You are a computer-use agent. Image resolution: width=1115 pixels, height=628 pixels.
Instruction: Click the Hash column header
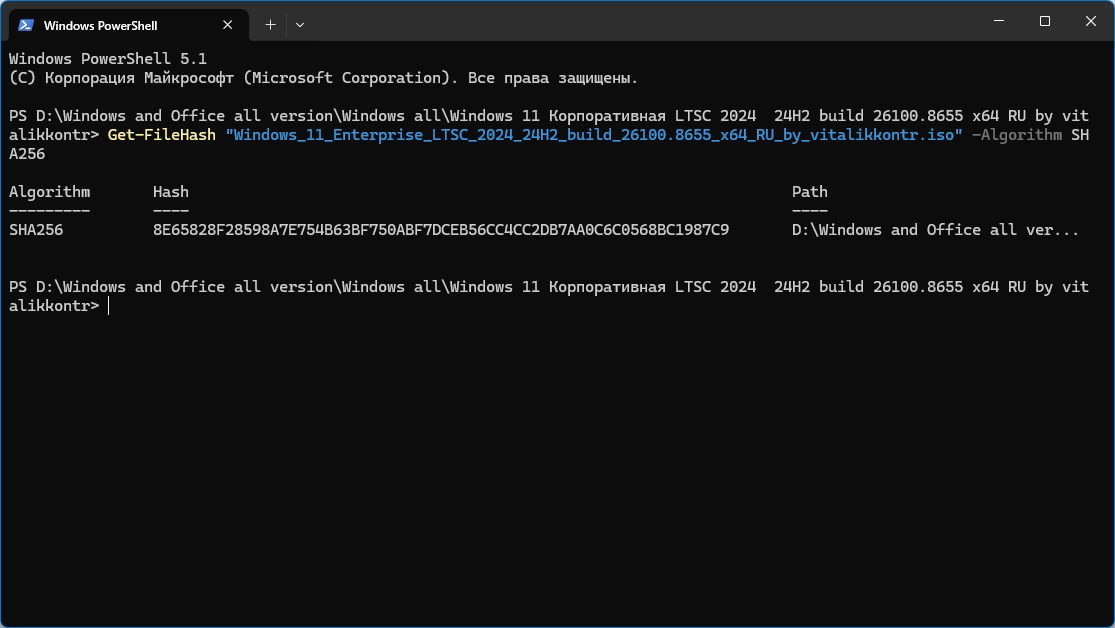point(171,192)
